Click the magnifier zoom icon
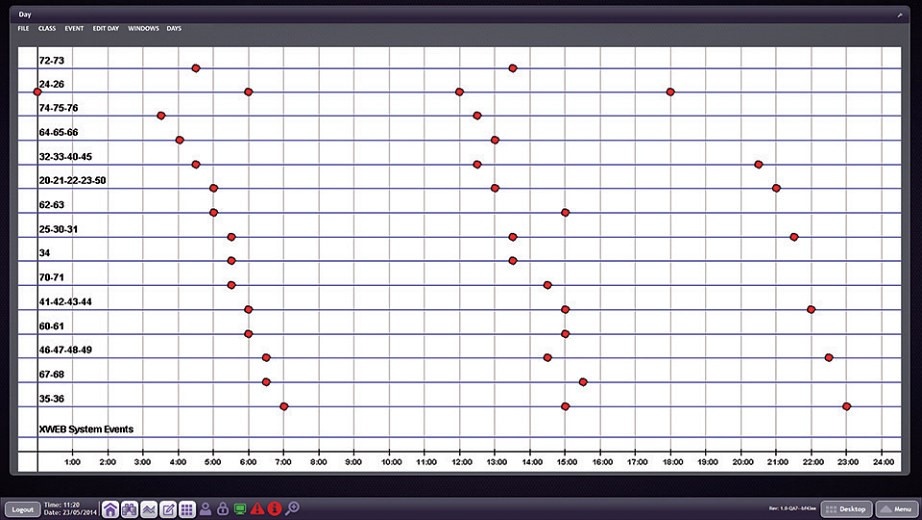922x520 pixels. coord(292,509)
